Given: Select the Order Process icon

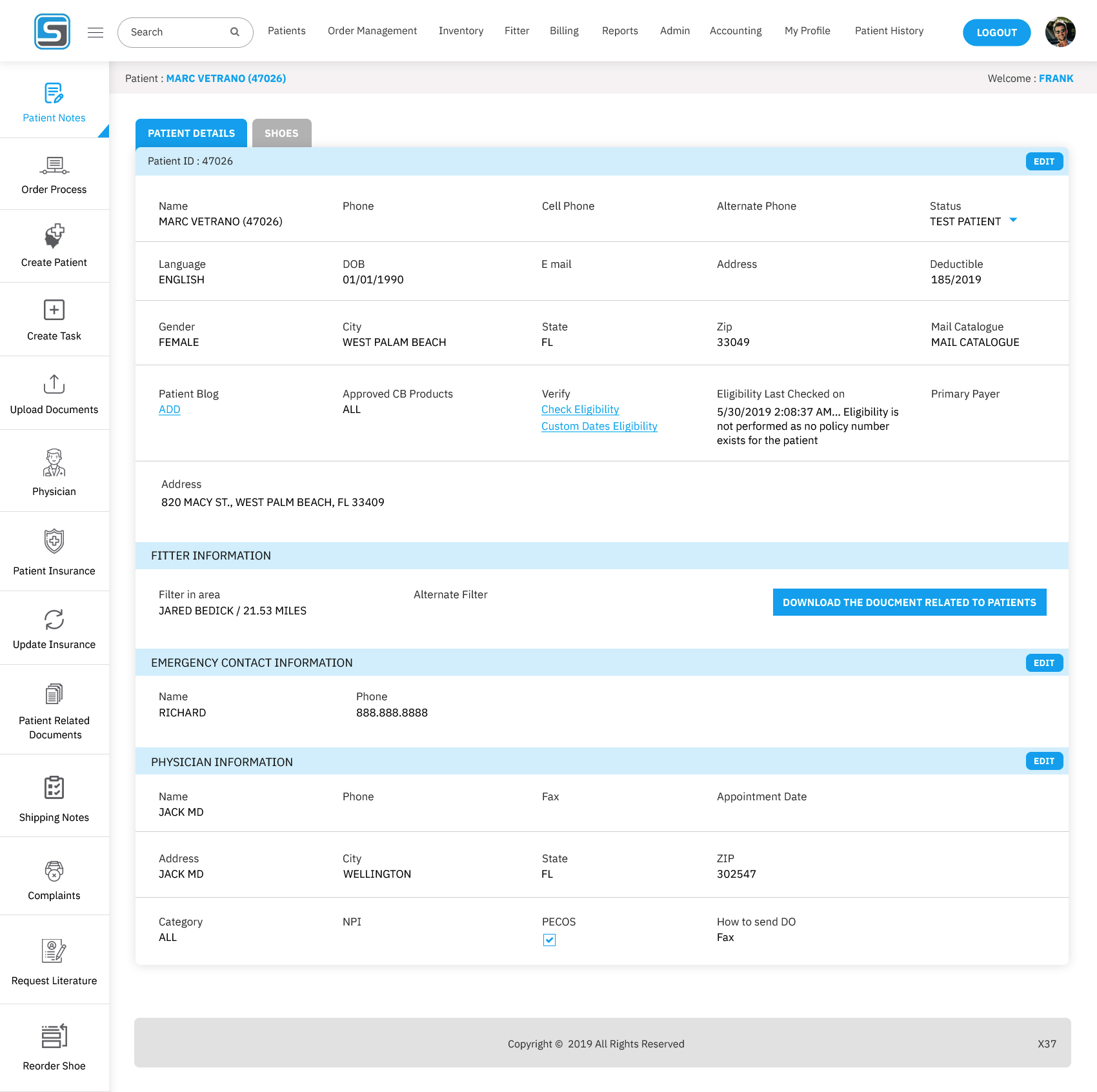Looking at the screenshot, I should click(54, 166).
